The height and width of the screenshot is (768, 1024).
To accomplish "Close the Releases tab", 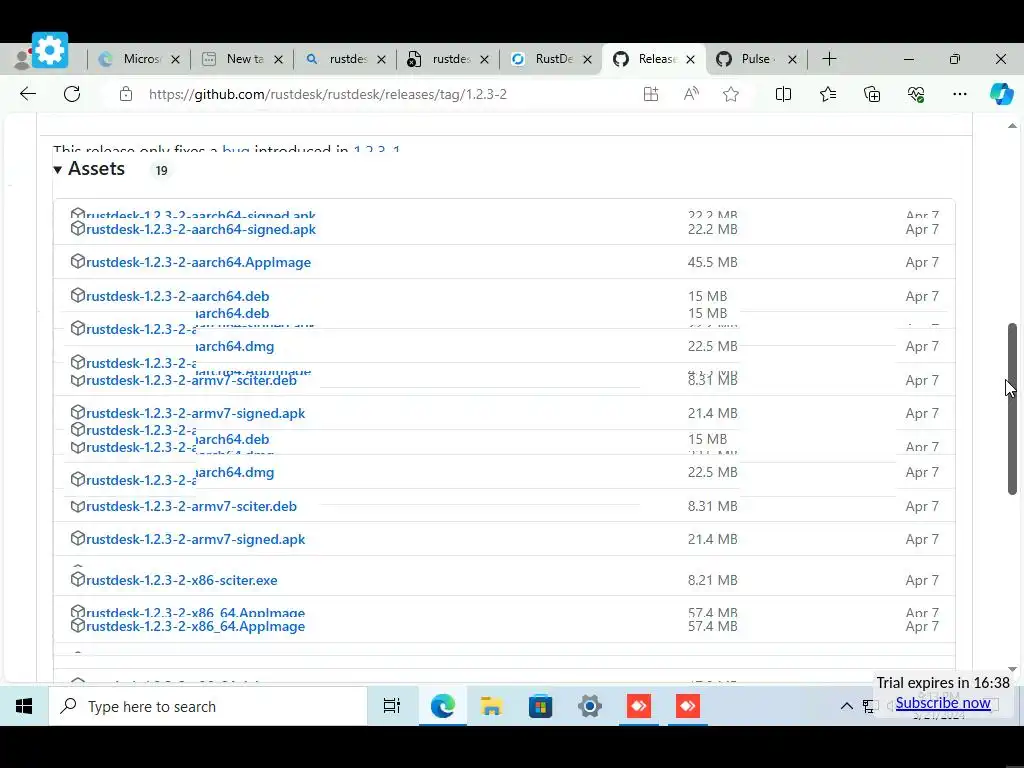I will [x=690, y=59].
